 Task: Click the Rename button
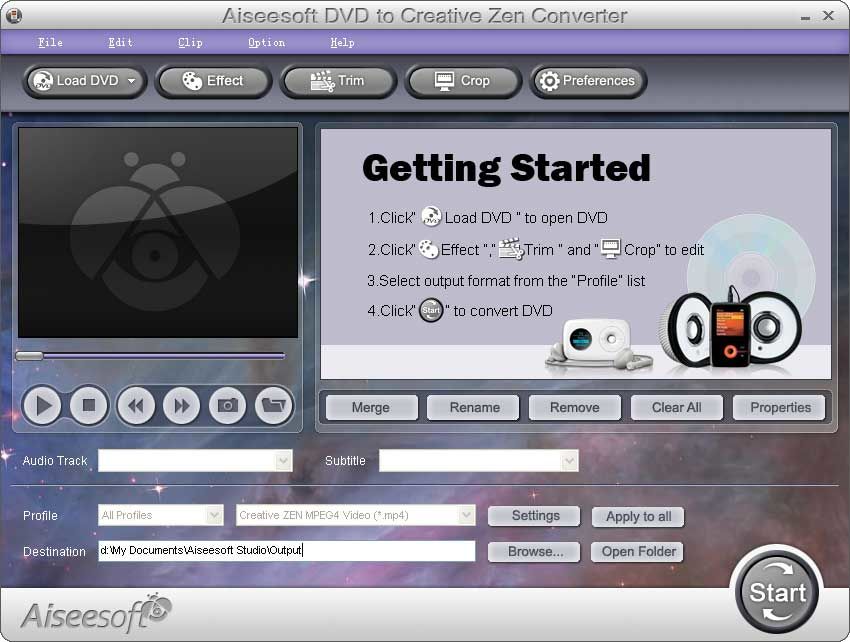click(473, 407)
